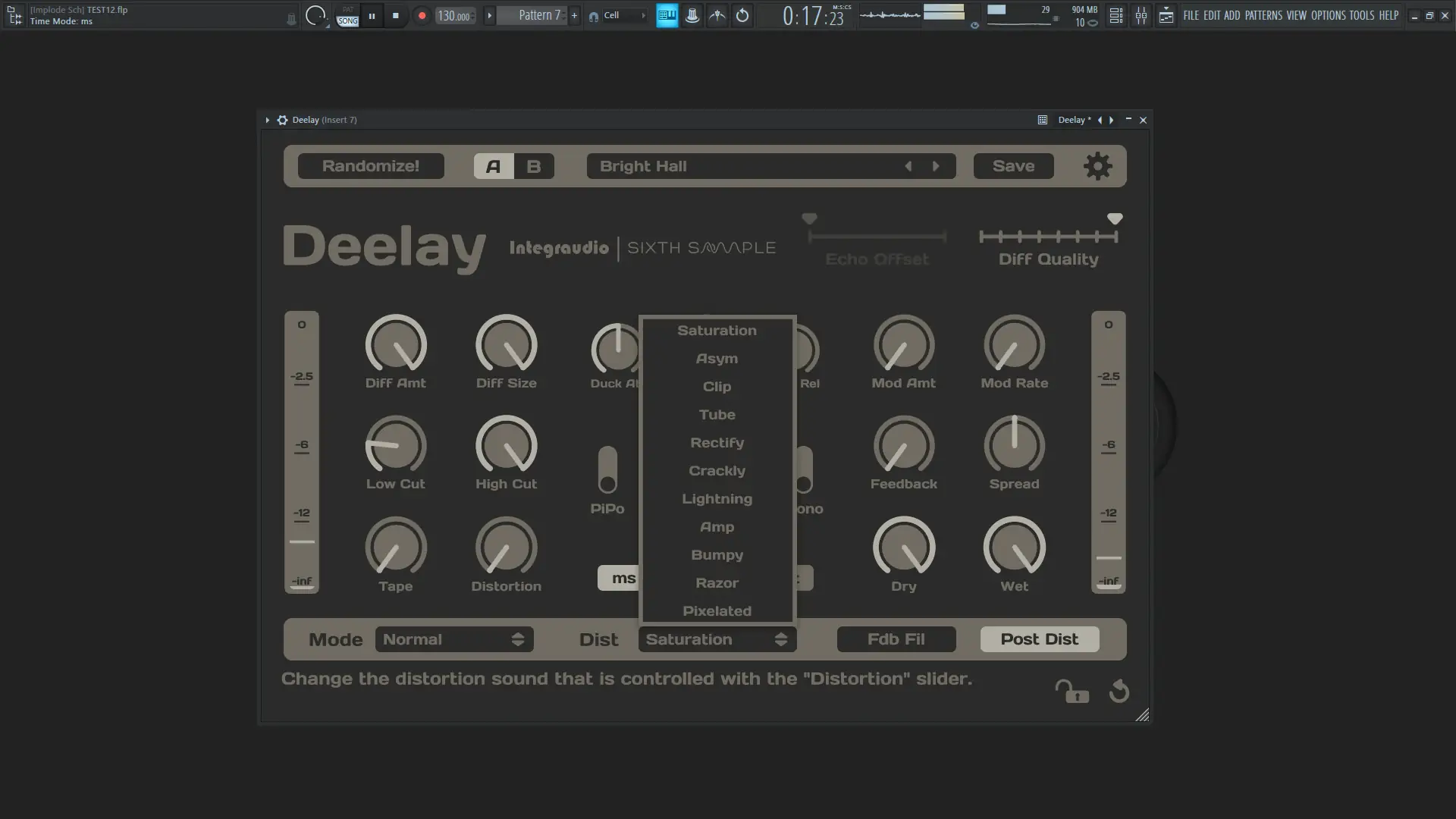The width and height of the screenshot is (1456, 819).
Task: Open the plugin options gear in title bar
Action: click(282, 120)
